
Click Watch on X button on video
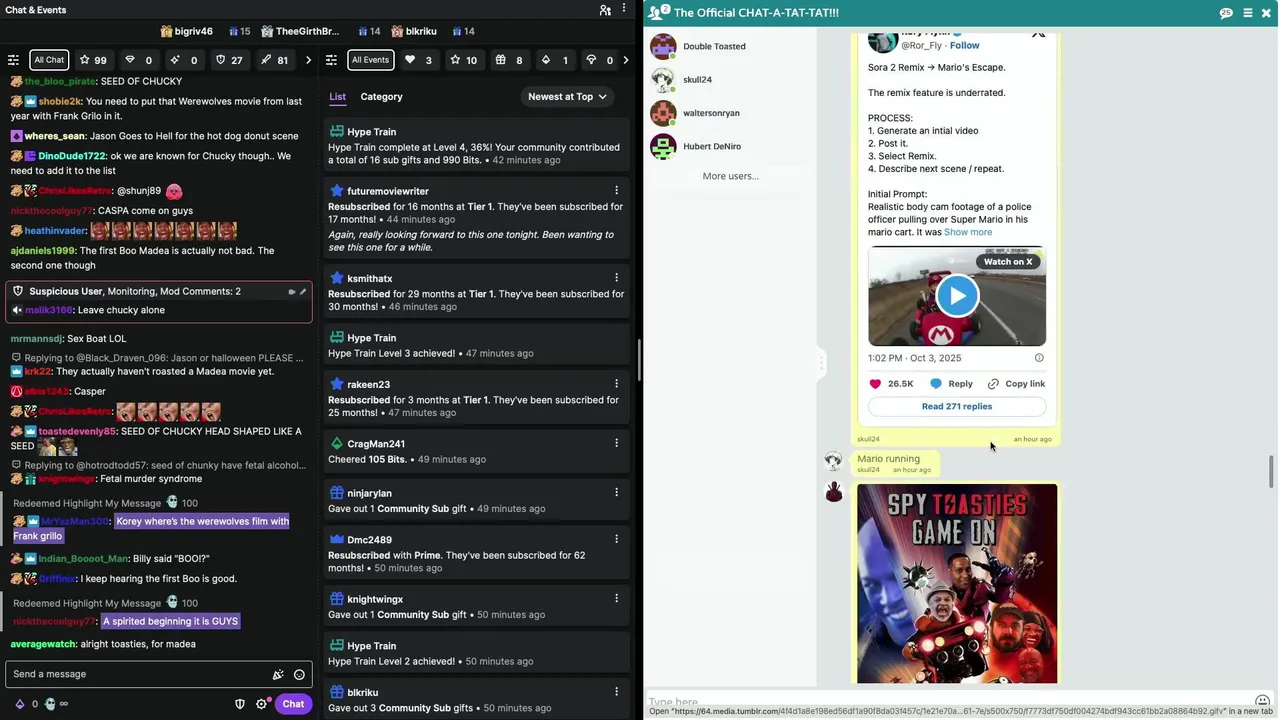[x=1008, y=262]
